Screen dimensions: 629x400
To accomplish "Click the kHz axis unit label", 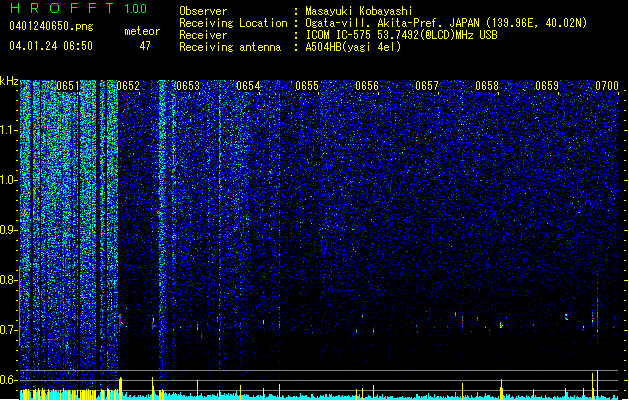I will (9, 81).
